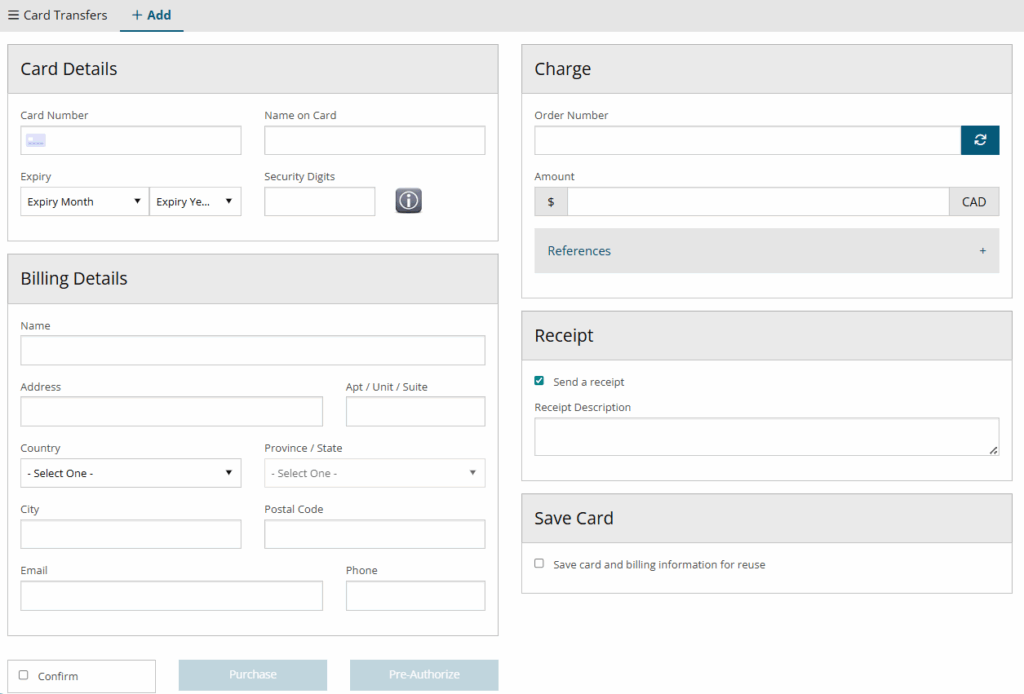Toggle the Send a receipt checkbox
Viewport: 1024px width, 694px height.
pos(540,381)
